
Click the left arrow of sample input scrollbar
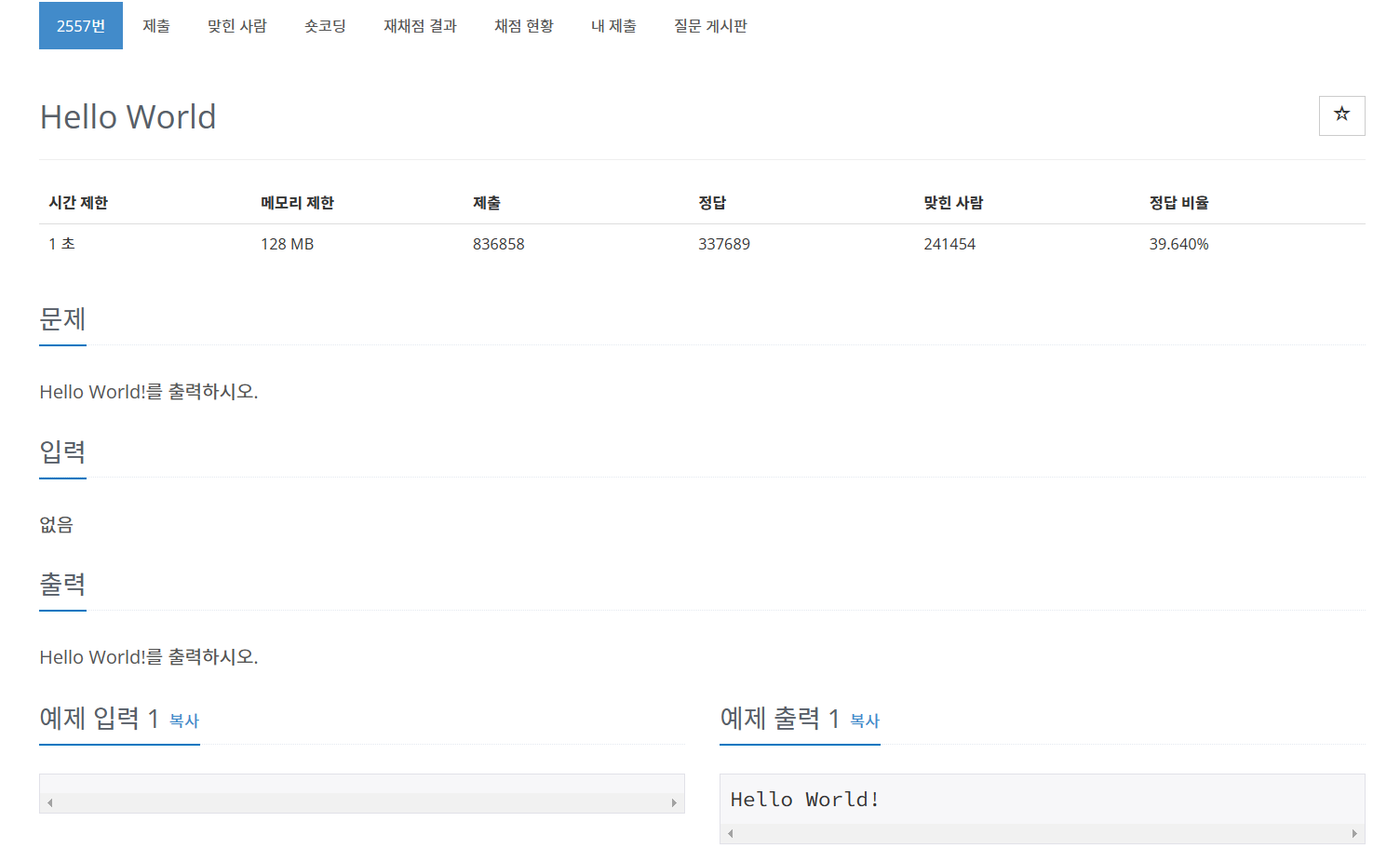tap(48, 801)
